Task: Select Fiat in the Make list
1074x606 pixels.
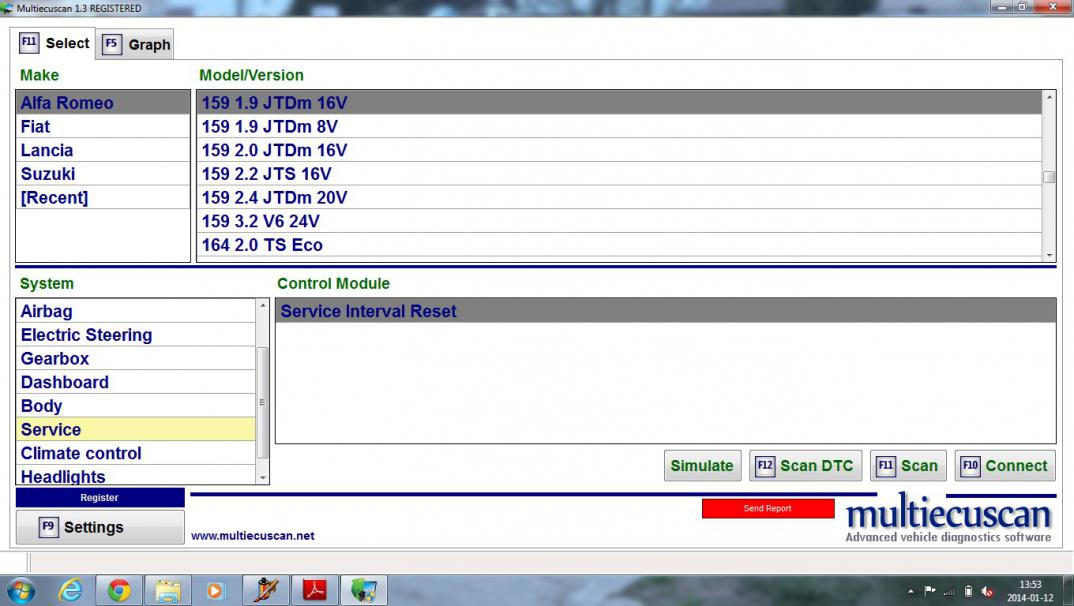Action: (x=103, y=127)
